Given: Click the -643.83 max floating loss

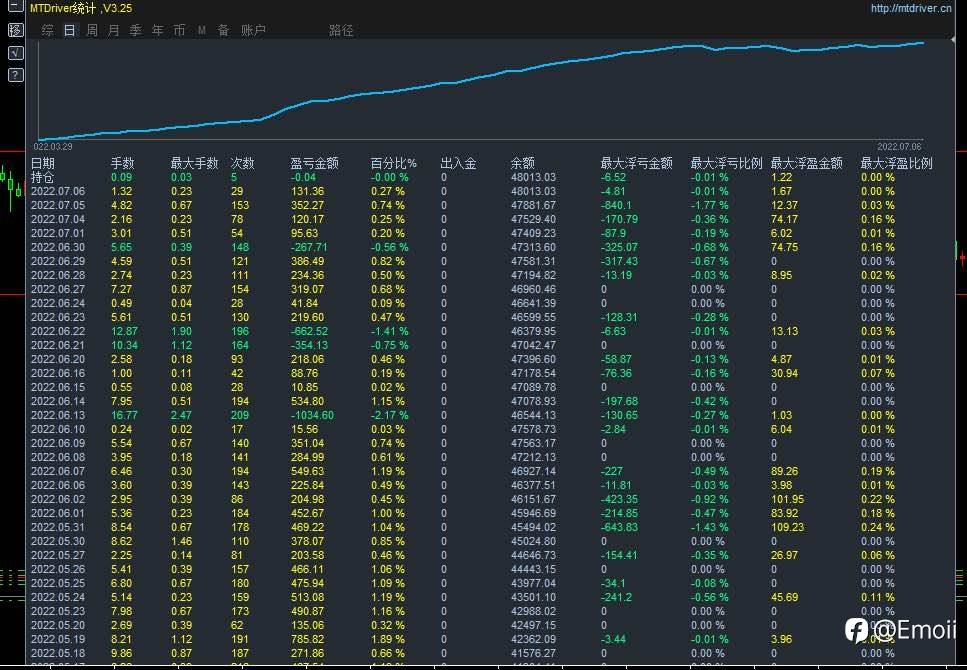Looking at the screenshot, I should click(619, 527).
